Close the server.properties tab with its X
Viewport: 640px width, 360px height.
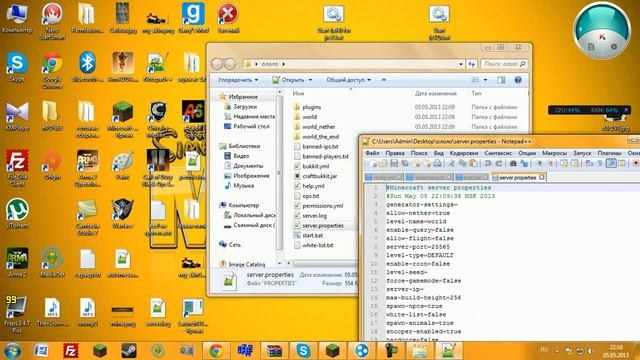tap(542, 177)
